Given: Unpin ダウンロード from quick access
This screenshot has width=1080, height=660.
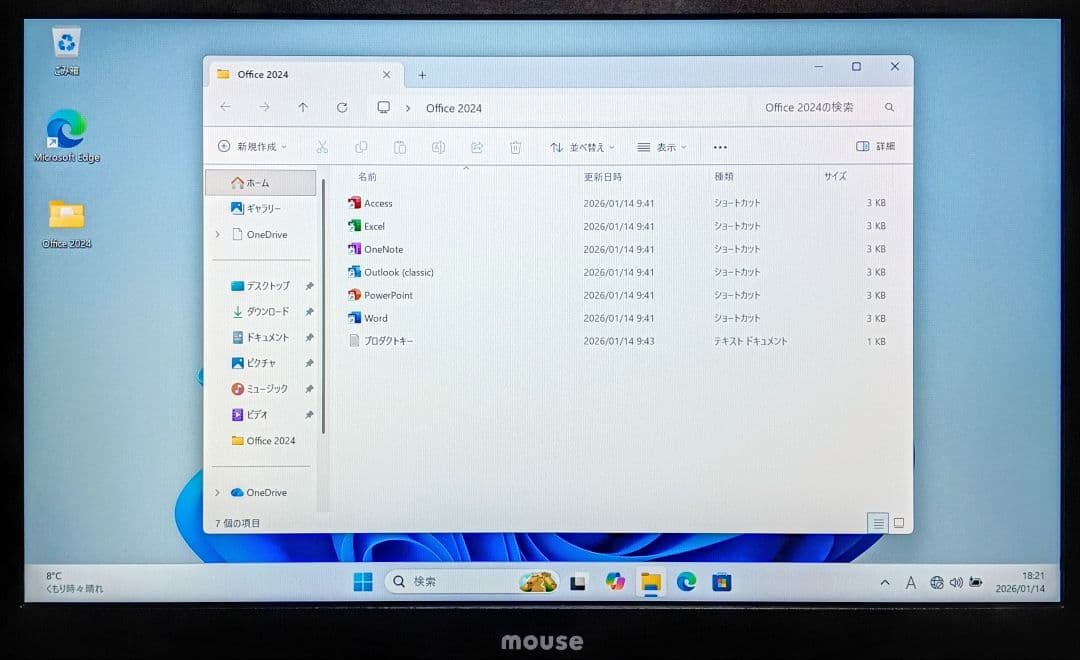Looking at the screenshot, I should pos(309,311).
